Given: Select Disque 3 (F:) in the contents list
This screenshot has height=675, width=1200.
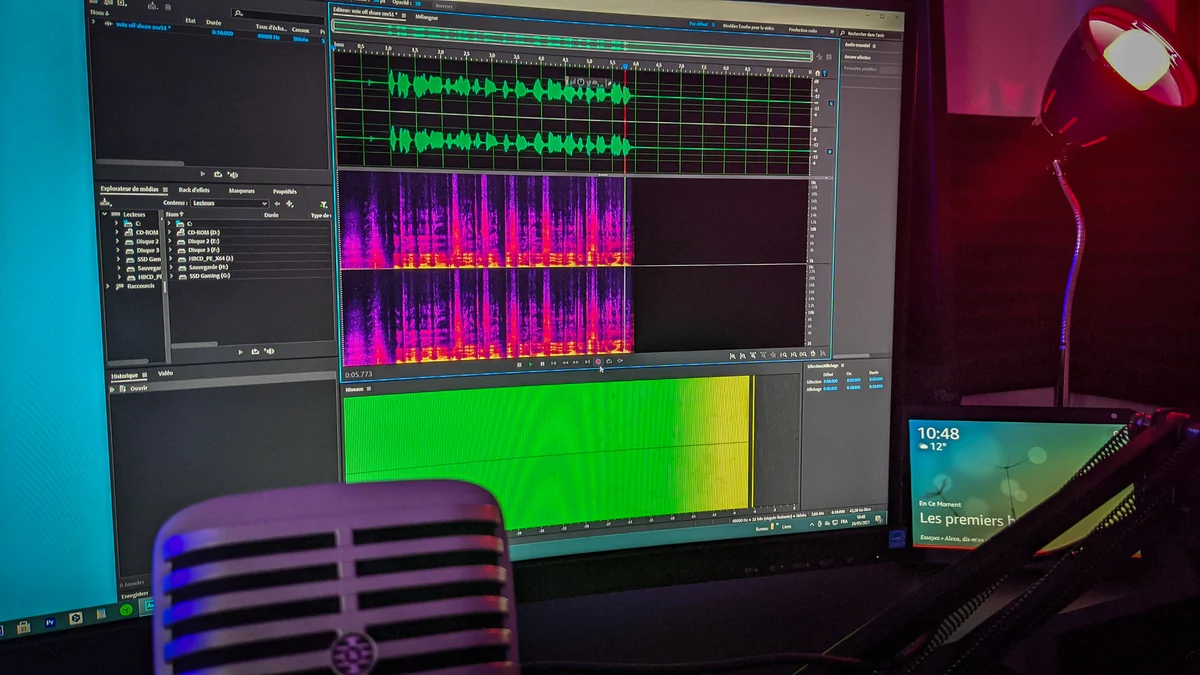Looking at the screenshot, I should click(204, 250).
